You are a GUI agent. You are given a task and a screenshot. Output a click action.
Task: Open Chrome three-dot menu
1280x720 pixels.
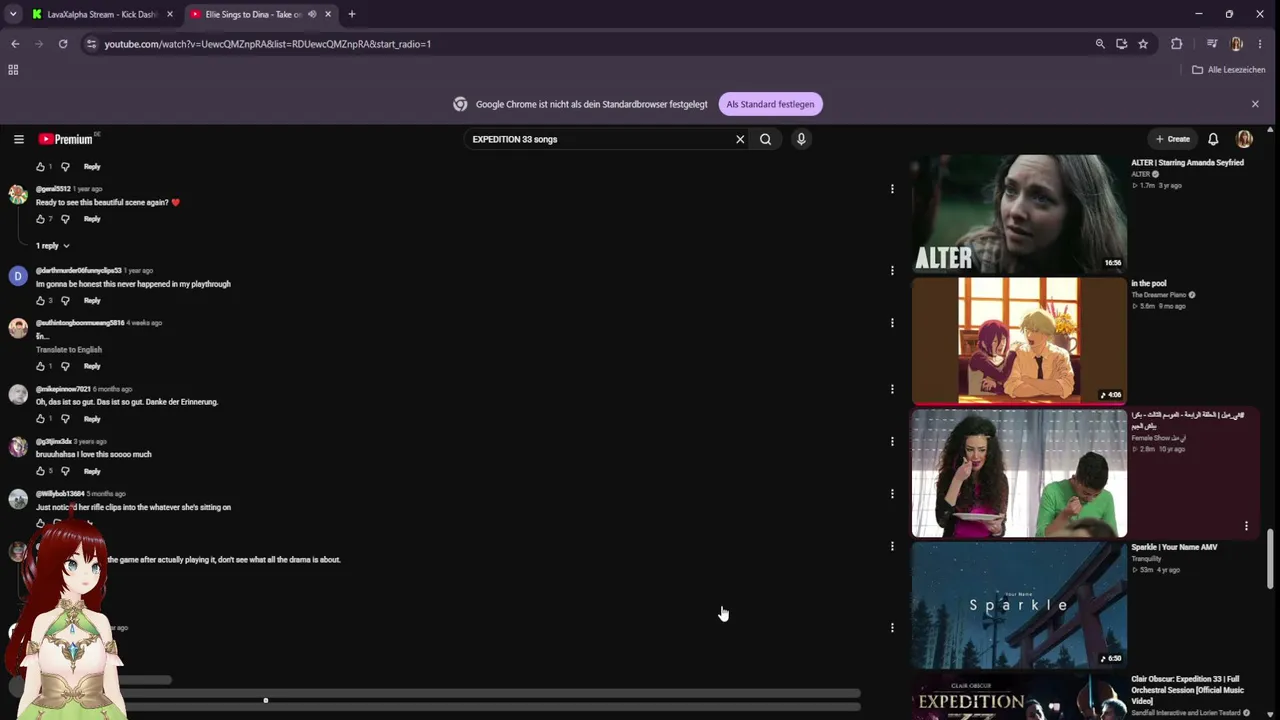1261,44
